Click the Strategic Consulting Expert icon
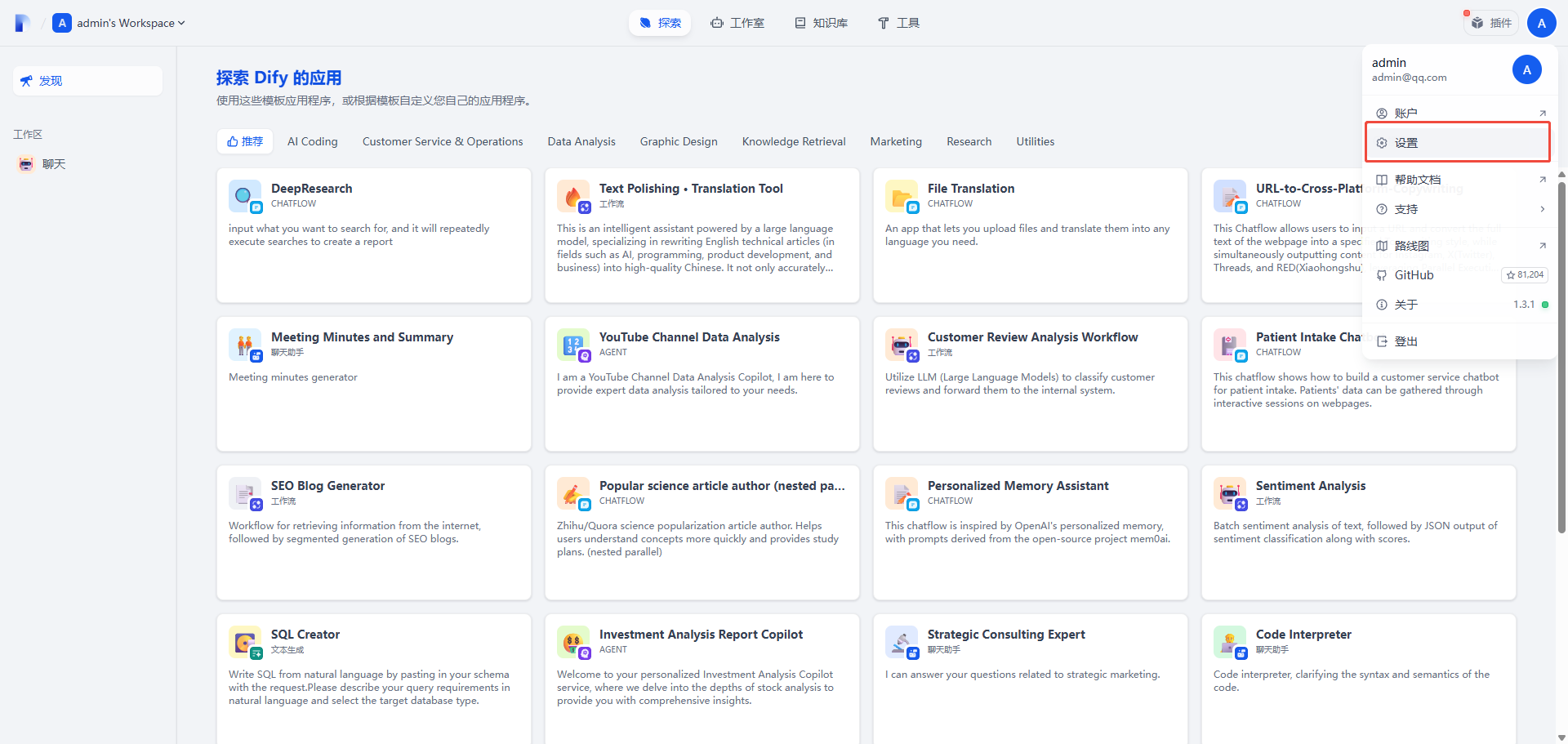Viewport: 1568px width, 744px height. (902, 642)
